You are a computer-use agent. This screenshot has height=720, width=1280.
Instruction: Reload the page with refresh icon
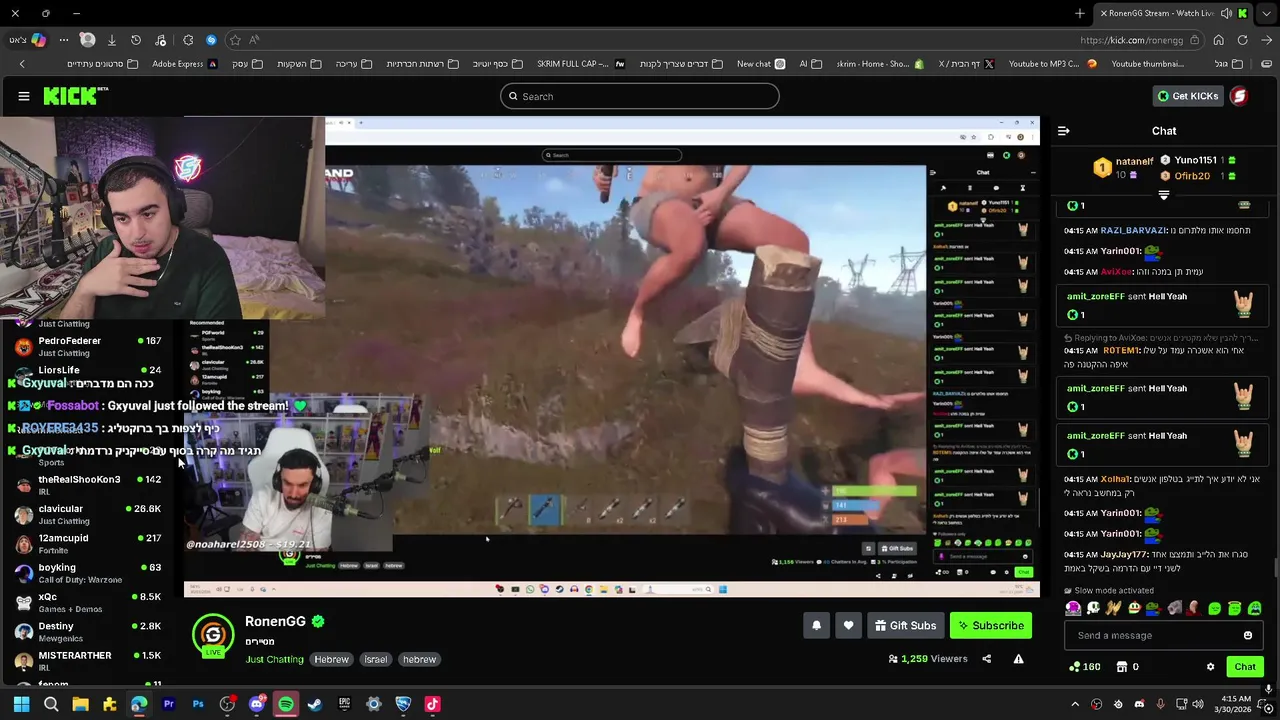[x=1242, y=40]
